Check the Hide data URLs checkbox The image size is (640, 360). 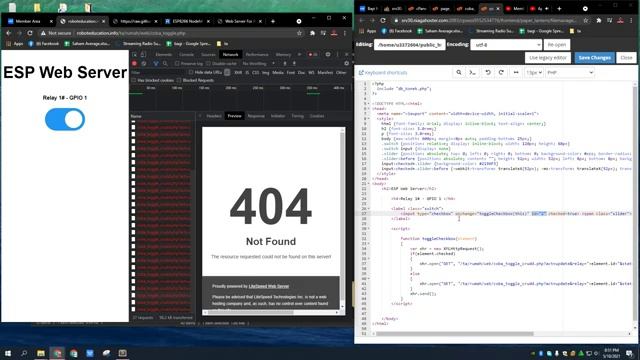coord(191,72)
